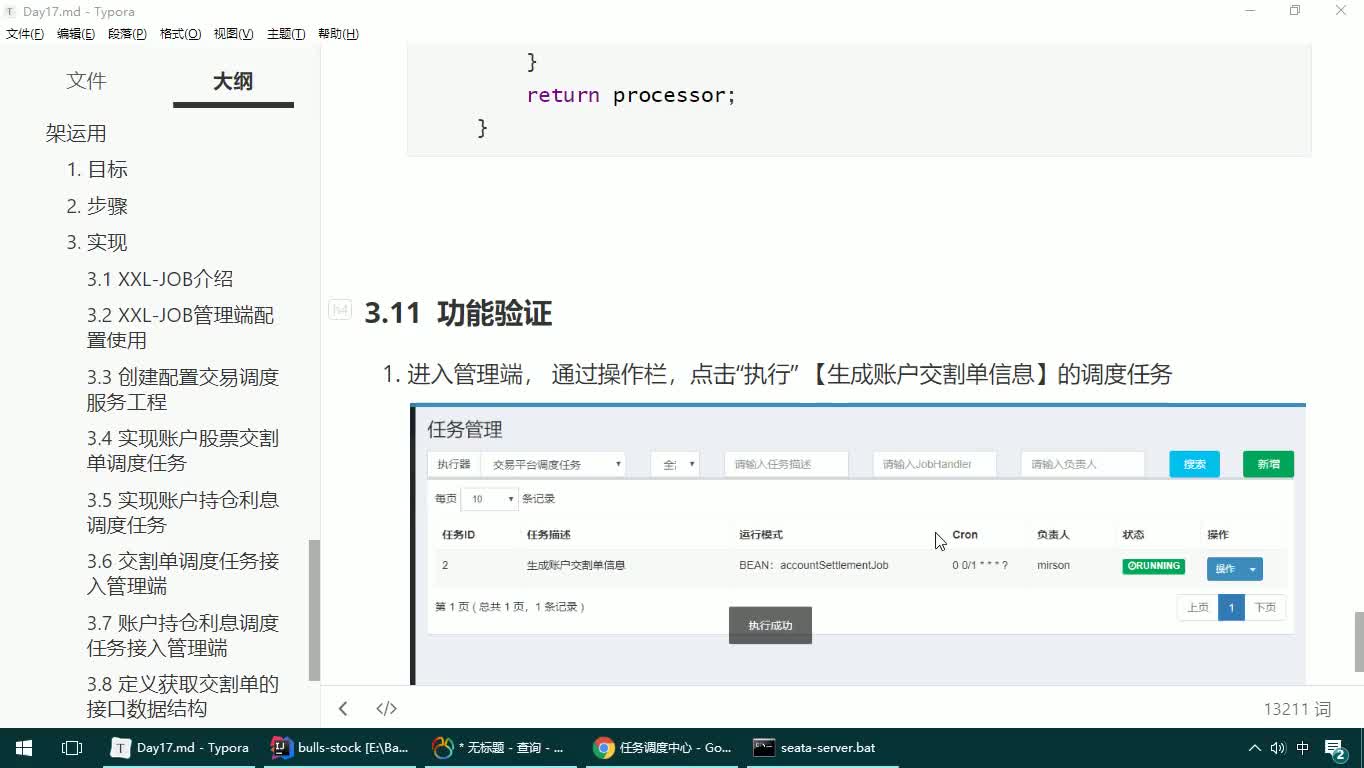
Task: Go to 3.5 实现账户持仓利息调度任务
Action: pos(183,512)
